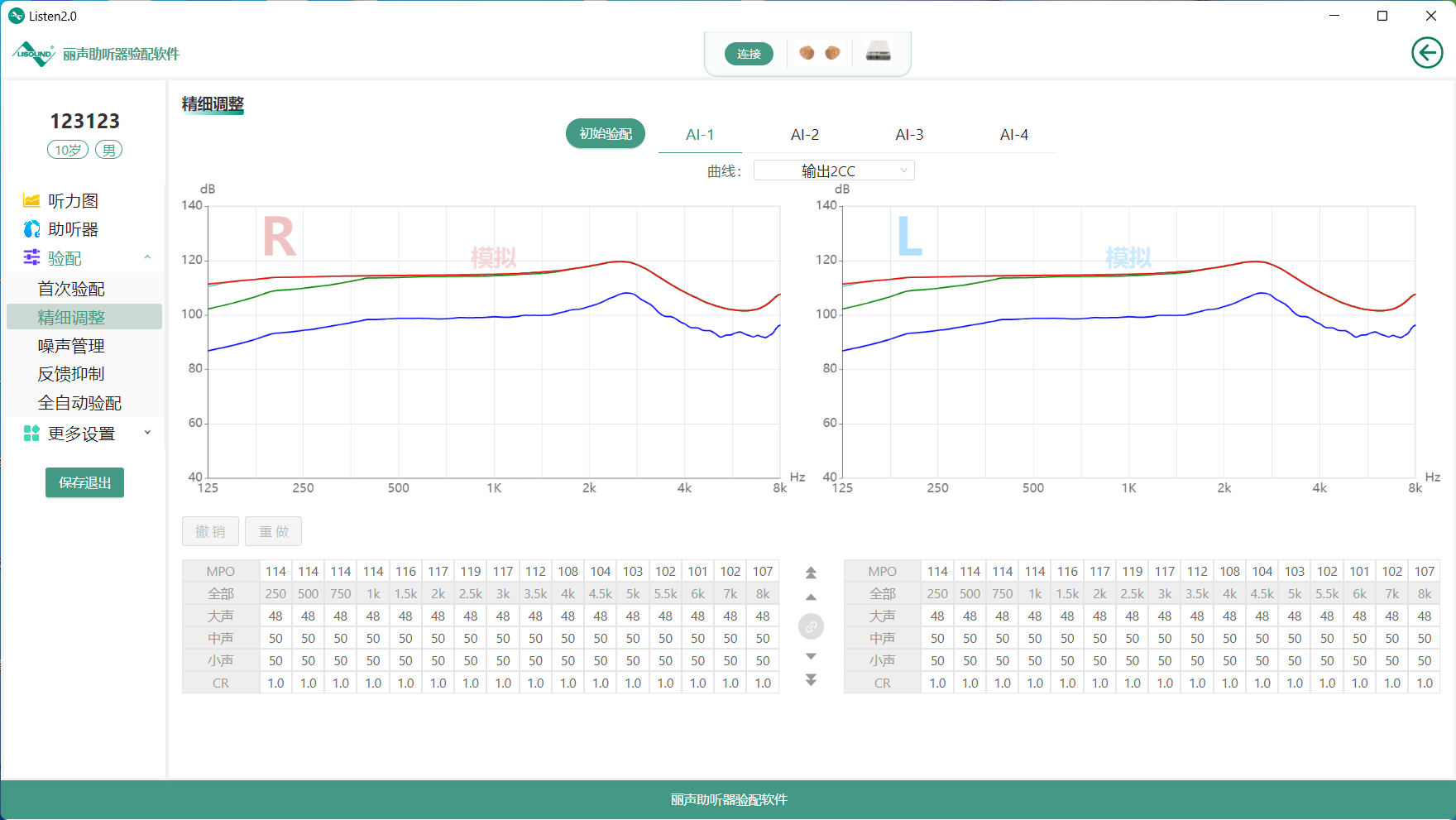This screenshot has width=1456, height=820.
Task: Open the audiogram (听力图) section
Action: pos(73,200)
